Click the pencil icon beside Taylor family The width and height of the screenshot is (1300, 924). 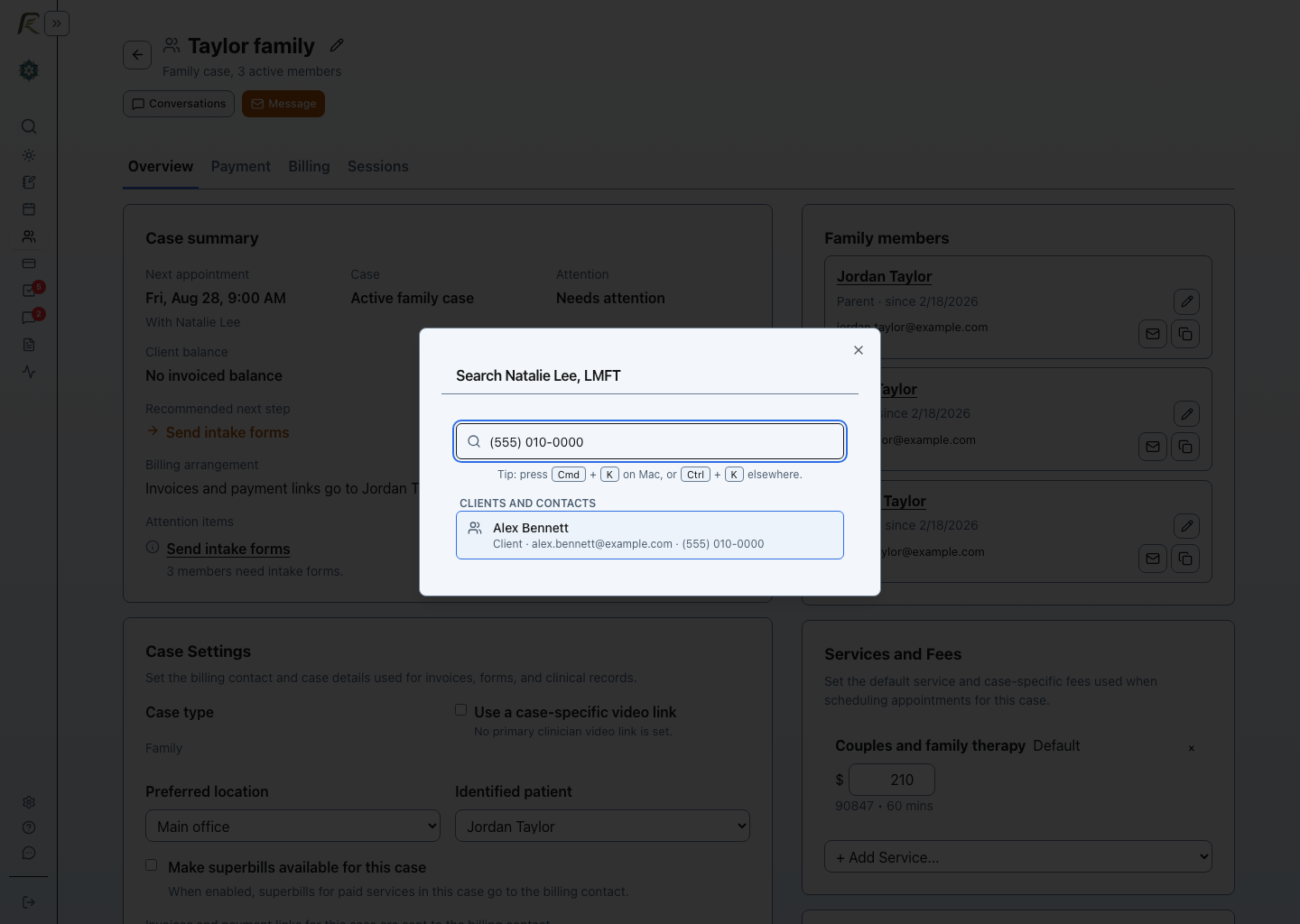click(x=337, y=45)
